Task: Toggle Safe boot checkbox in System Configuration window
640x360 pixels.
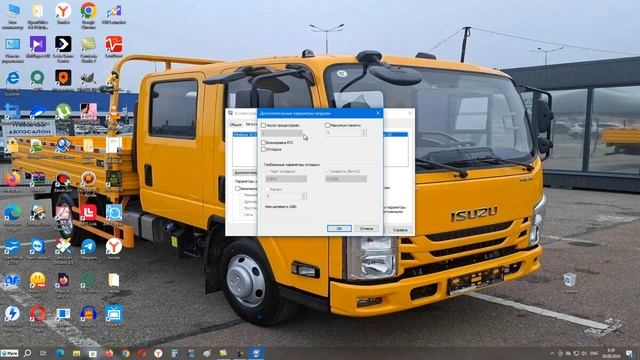Action: (237, 189)
